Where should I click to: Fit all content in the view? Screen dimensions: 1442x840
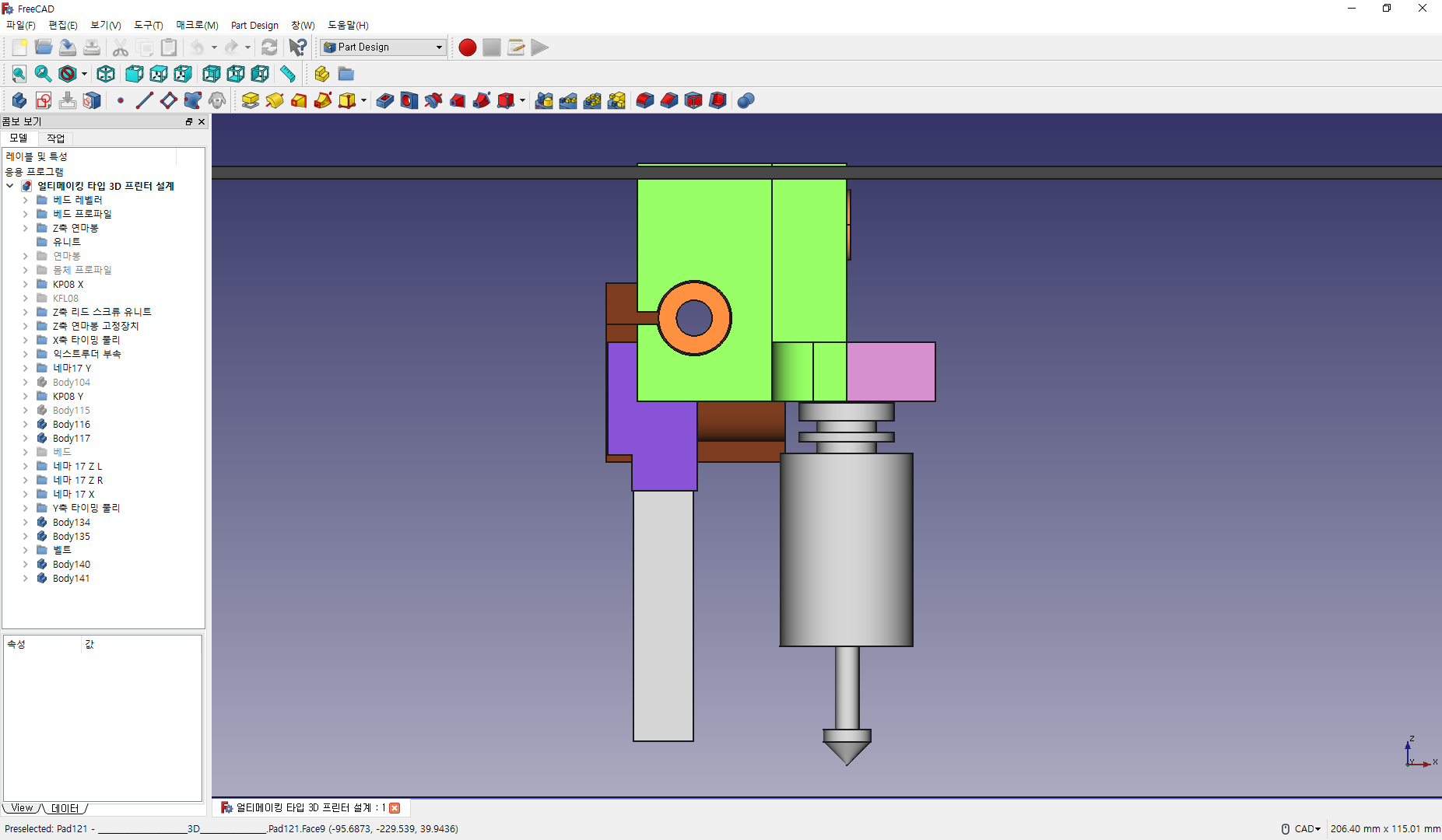[19, 74]
